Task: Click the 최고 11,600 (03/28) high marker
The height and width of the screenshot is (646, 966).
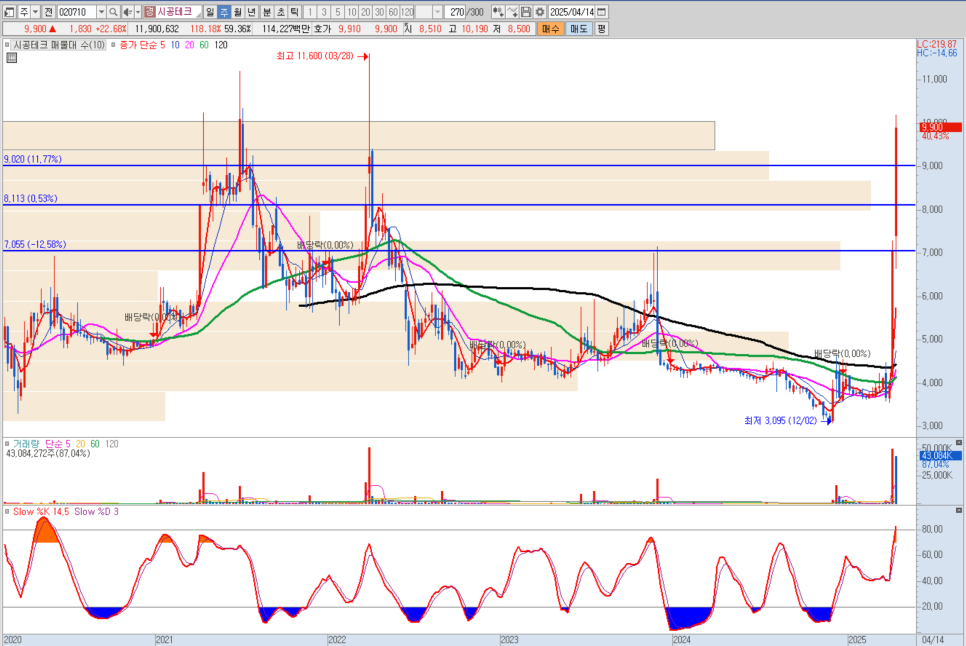Action: point(322,56)
